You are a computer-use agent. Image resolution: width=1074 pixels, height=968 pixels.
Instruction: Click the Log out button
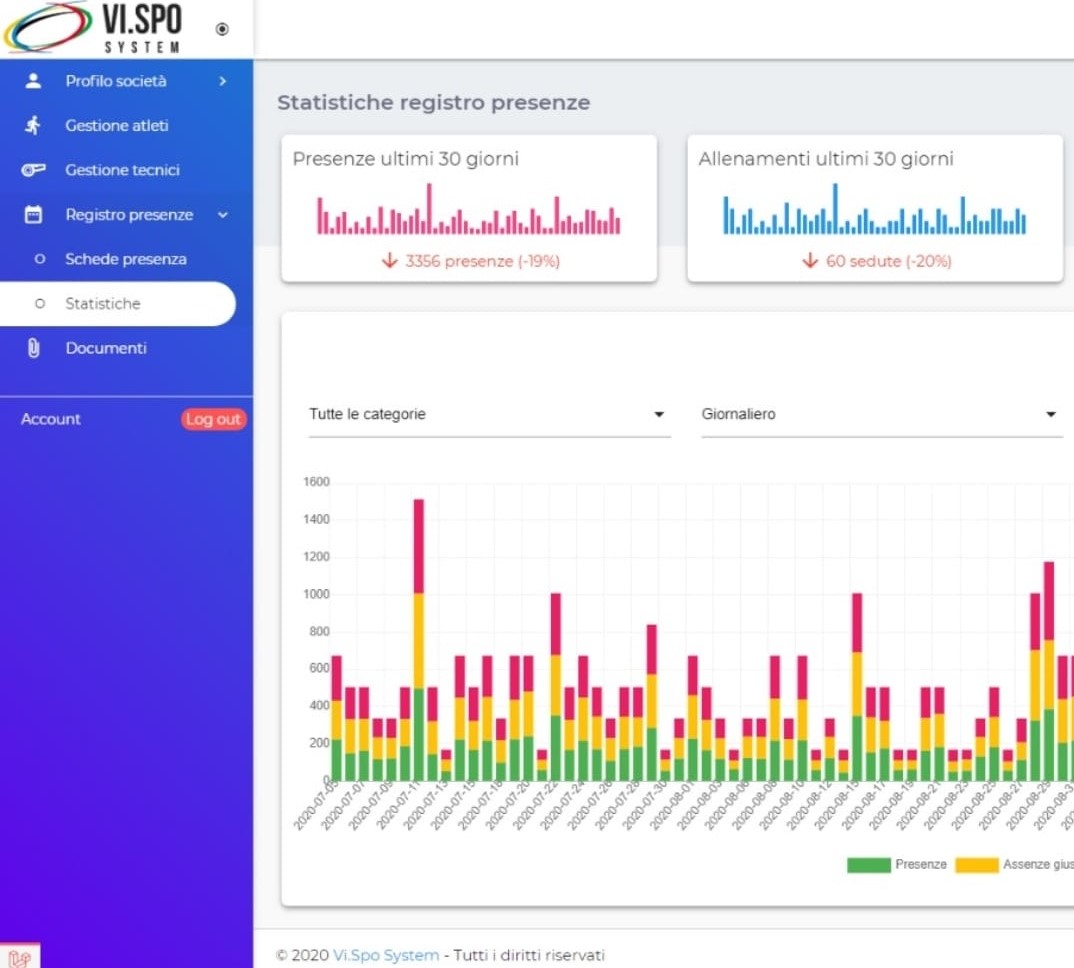tap(214, 419)
